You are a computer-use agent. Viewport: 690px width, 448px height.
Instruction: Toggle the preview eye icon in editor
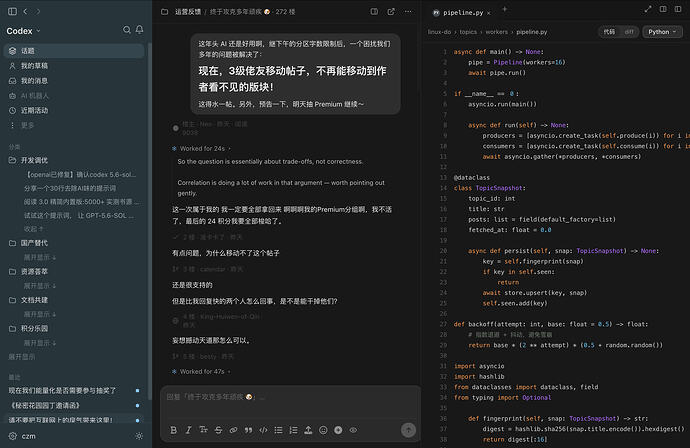click(353, 430)
